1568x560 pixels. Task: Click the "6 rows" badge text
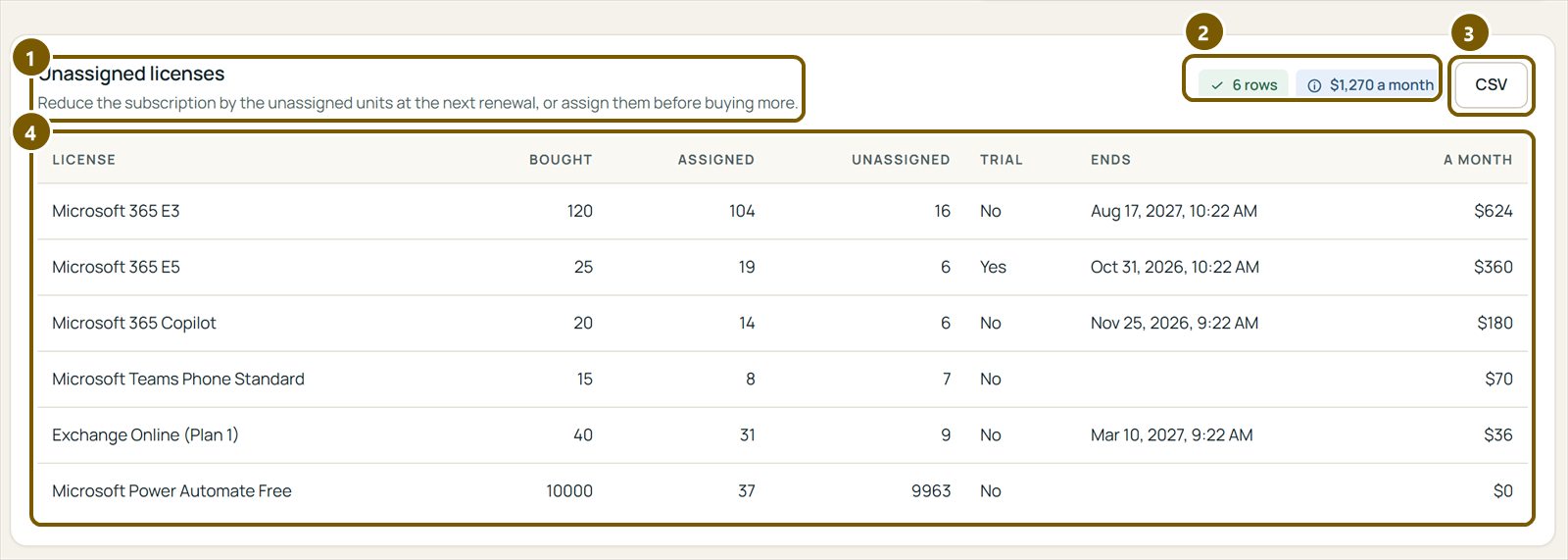1254,85
